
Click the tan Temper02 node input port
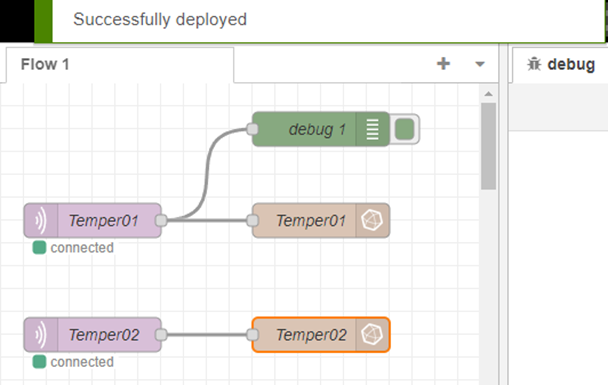(252, 334)
